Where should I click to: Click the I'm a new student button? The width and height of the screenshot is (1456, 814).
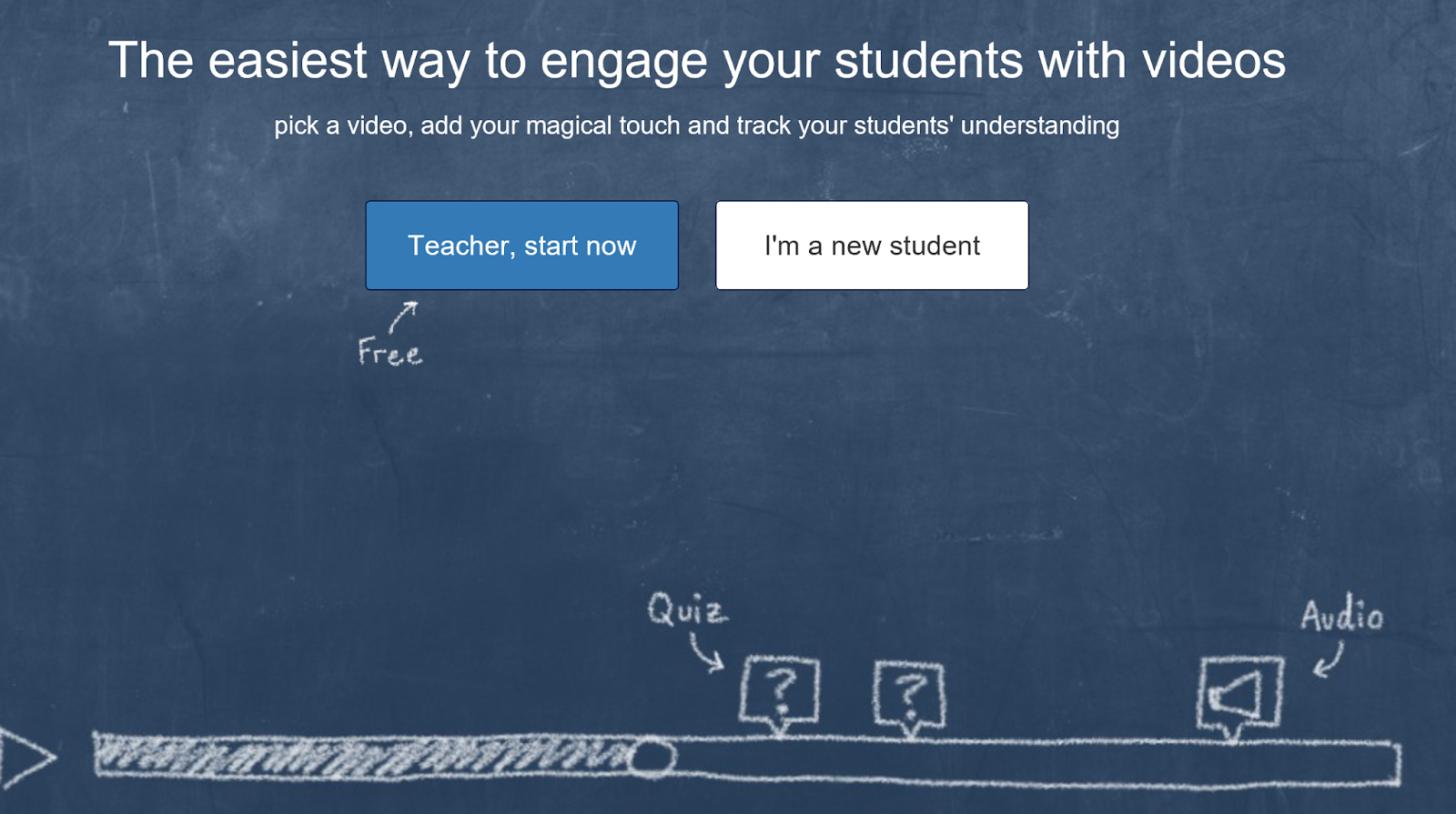[871, 245]
